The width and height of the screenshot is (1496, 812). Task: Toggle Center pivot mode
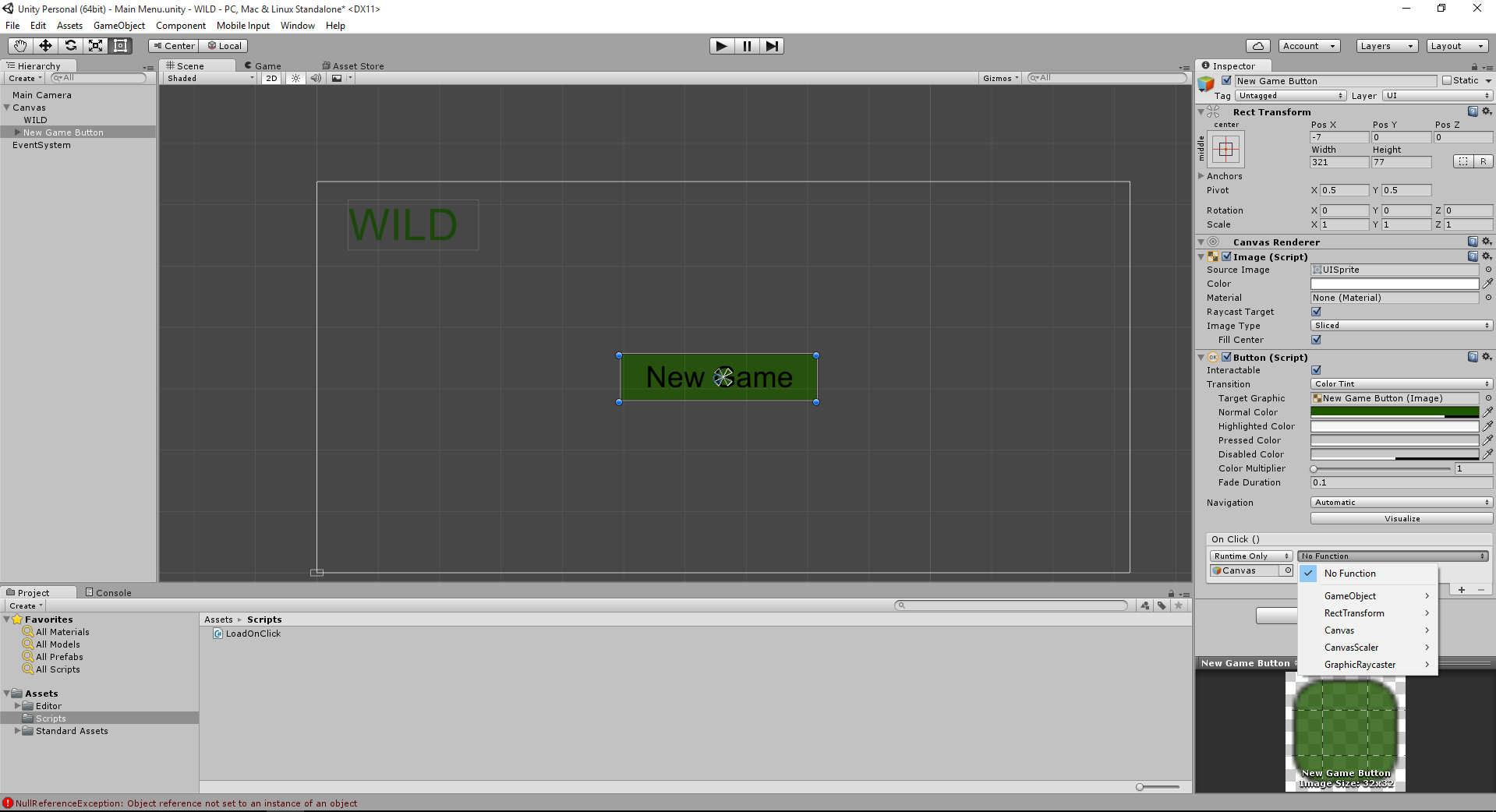click(x=173, y=46)
